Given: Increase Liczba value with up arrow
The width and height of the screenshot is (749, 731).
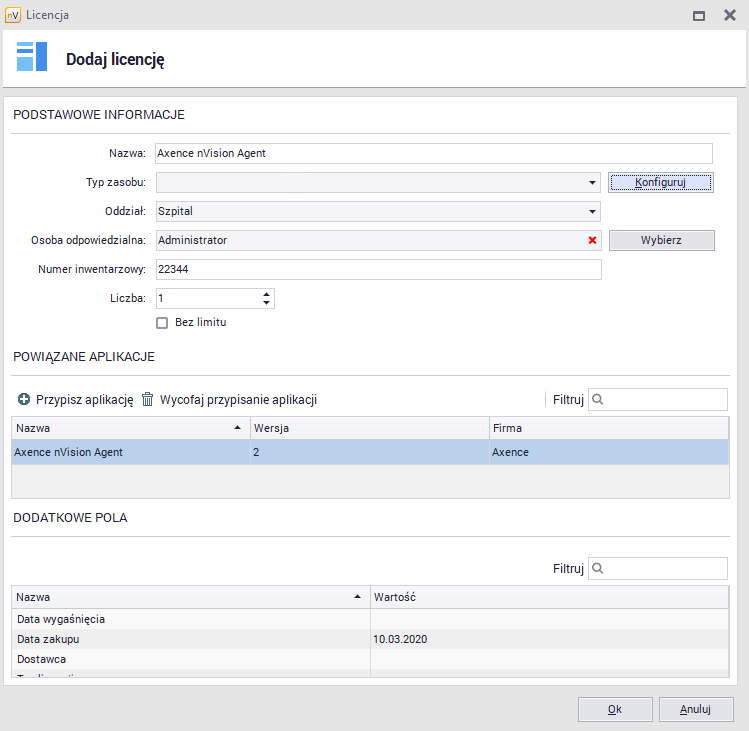Looking at the screenshot, I should tap(266, 294).
